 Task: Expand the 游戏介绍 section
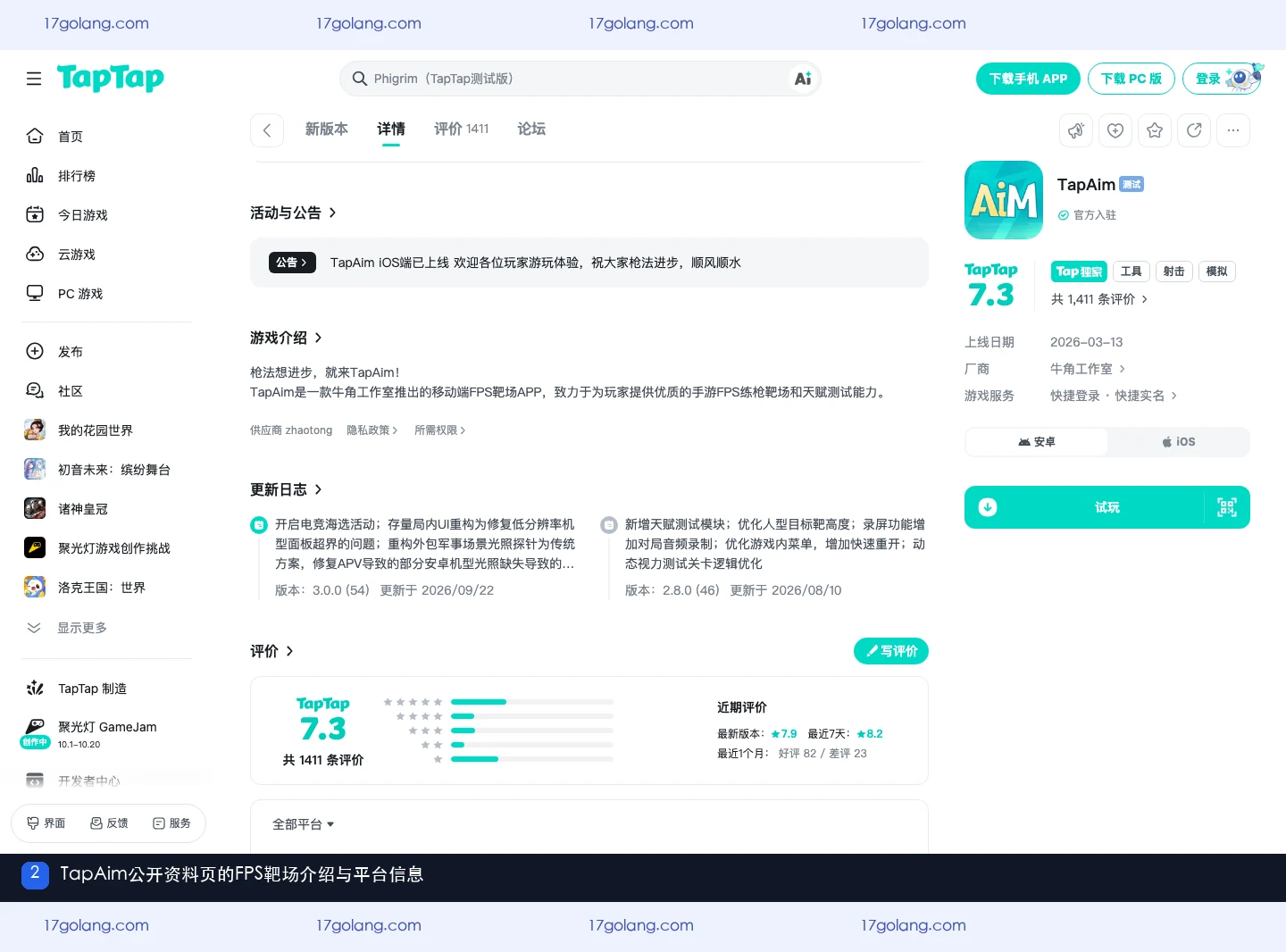(x=287, y=338)
